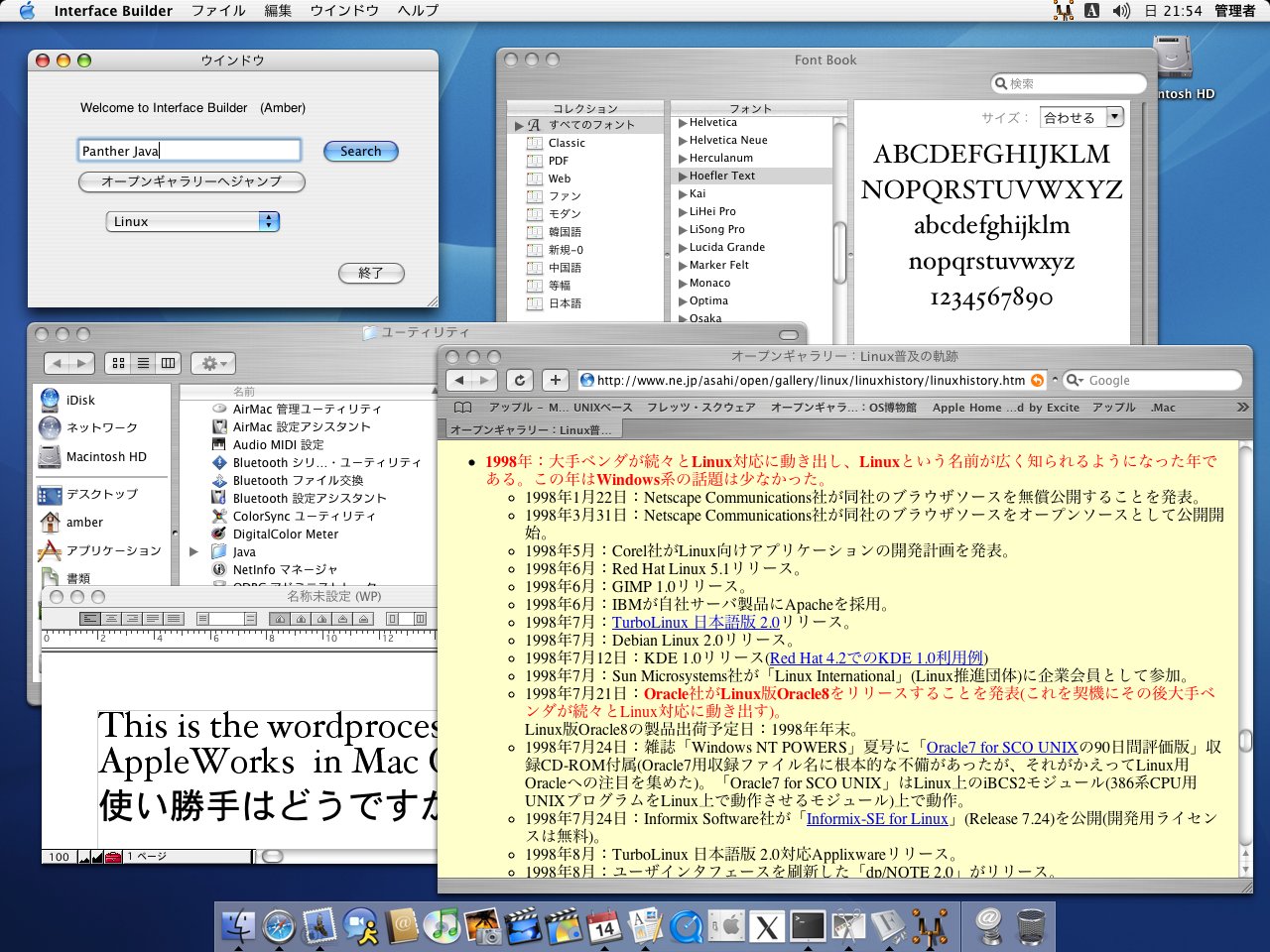
Task: Expand Lucida Grande font family
Action: (x=683, y=248)
